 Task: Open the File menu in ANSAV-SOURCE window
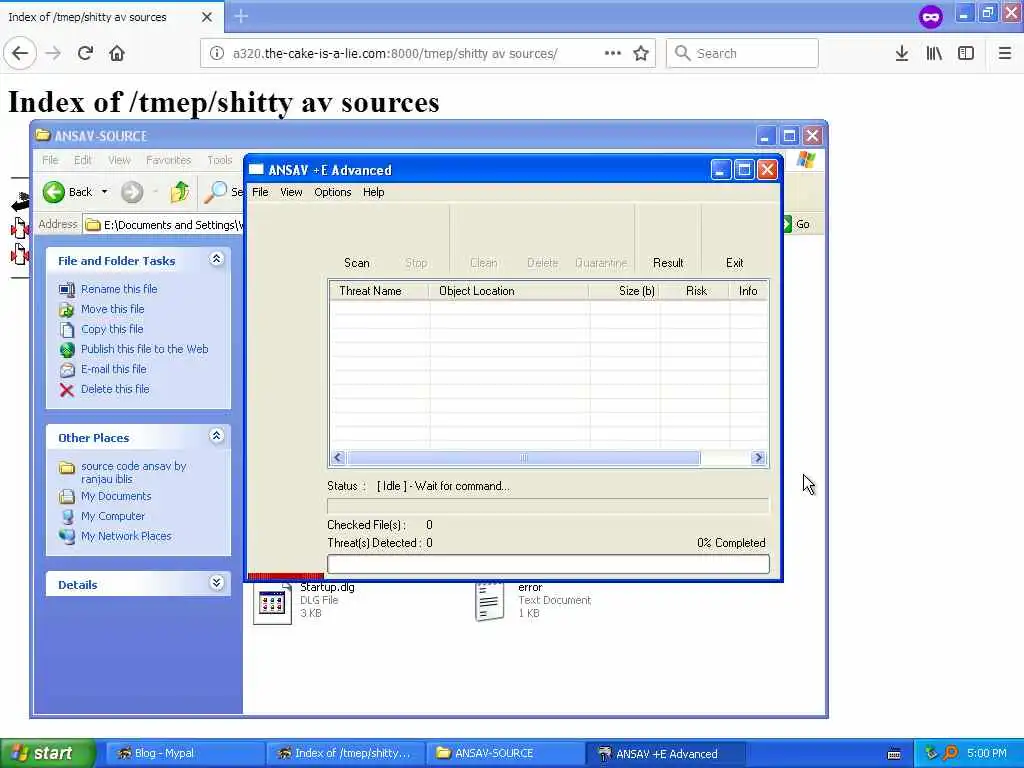[x=50, y=160]
